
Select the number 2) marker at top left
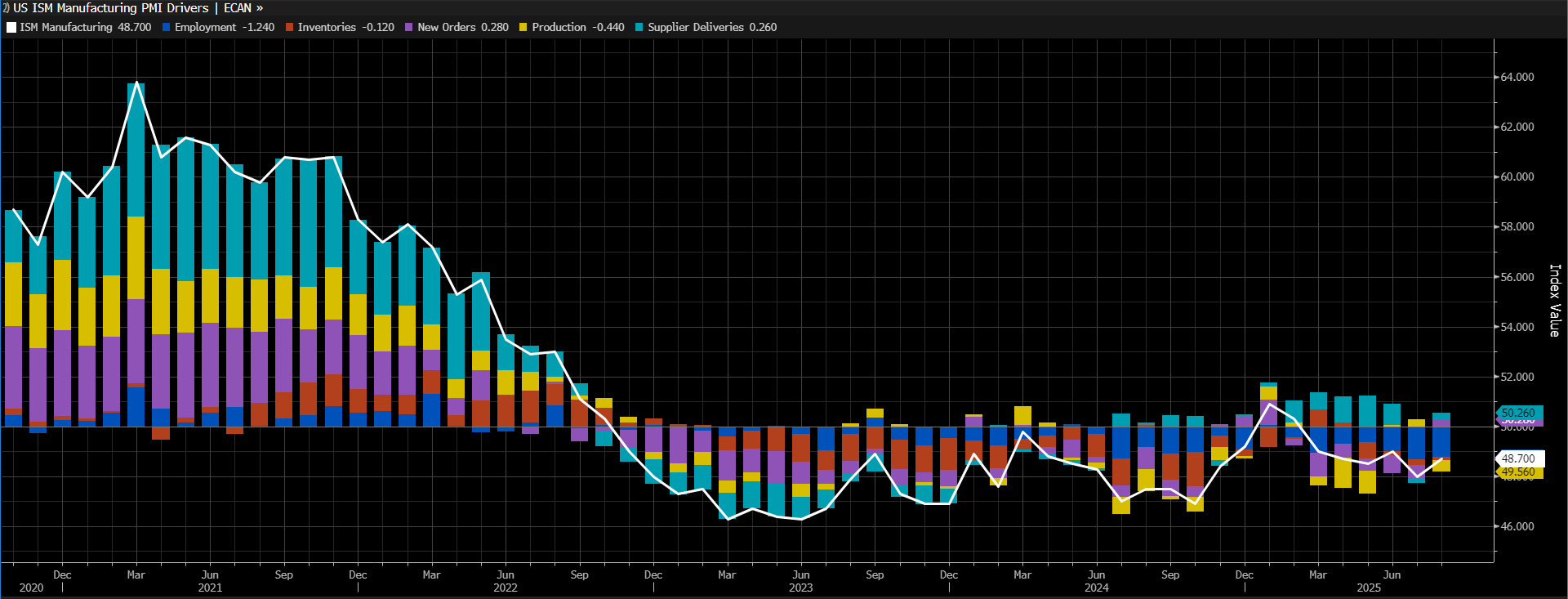pyautogui.click(x=5, y=8)
